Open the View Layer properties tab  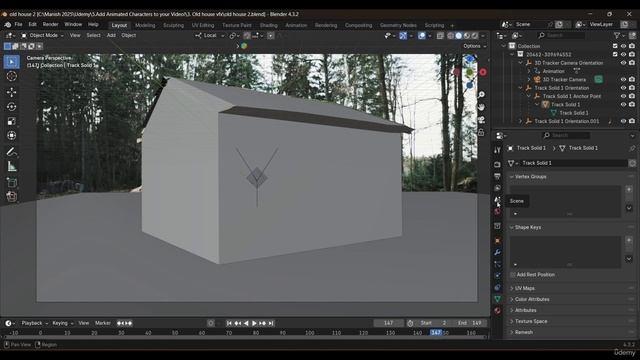click(x=497, y=188)
